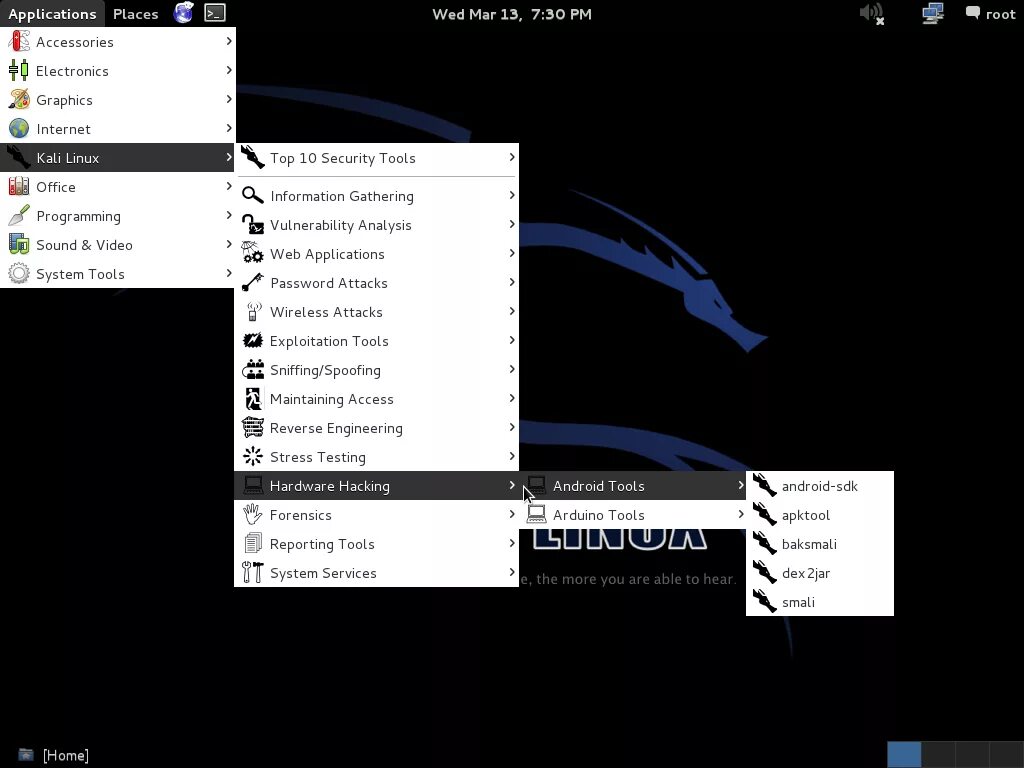Click the Web Applications gears icon
This screenshot has width=1024, height=768.
(x=253, y=254)
